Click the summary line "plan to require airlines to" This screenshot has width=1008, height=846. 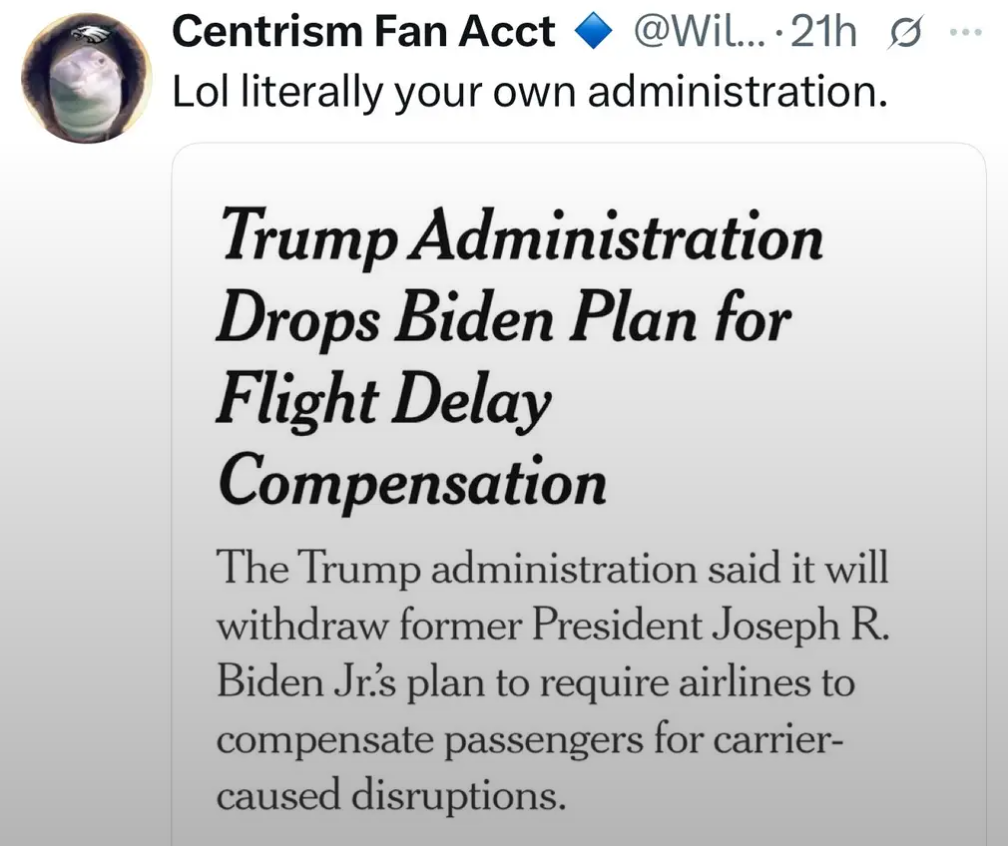pos(536,683)
